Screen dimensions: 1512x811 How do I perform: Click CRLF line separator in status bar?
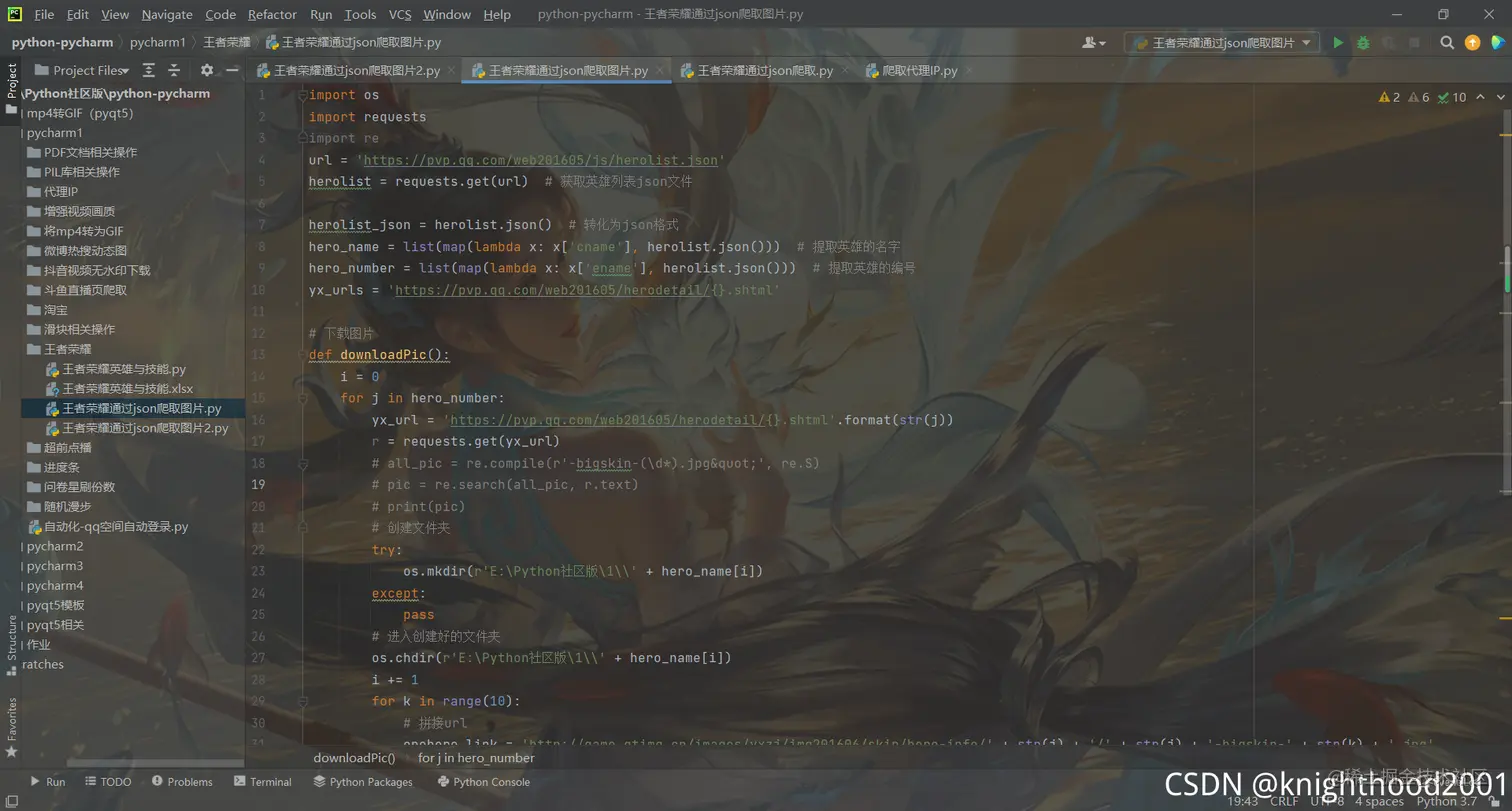(x=1285, y=801)
